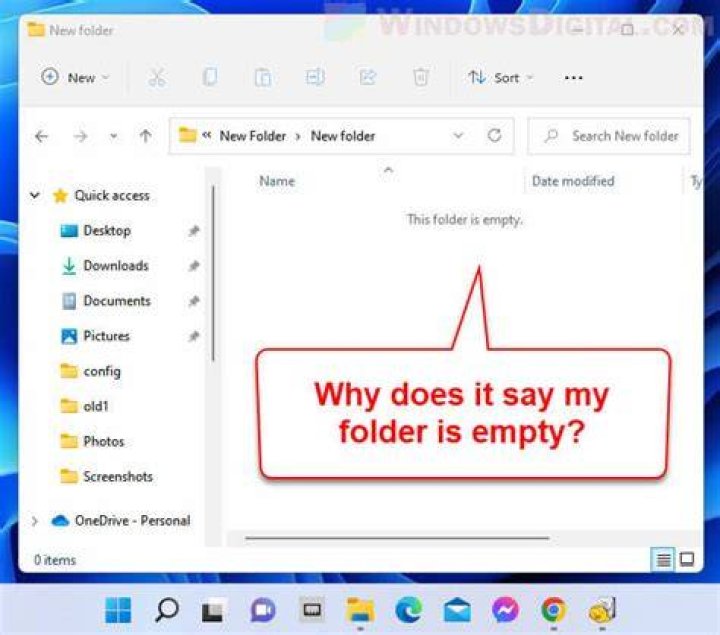Click the Share icon in toolbar

coord(368,78)
